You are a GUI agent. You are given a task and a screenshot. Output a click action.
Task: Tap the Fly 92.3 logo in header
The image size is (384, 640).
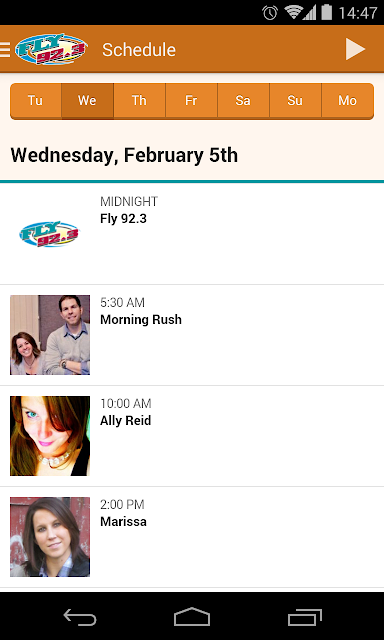51,49
